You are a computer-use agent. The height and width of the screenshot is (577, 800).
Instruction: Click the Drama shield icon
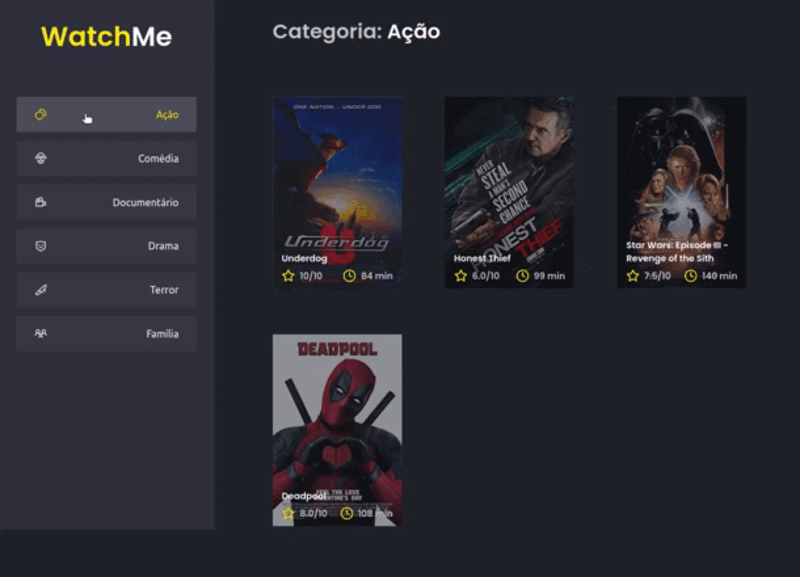click(x=41, y=246)
